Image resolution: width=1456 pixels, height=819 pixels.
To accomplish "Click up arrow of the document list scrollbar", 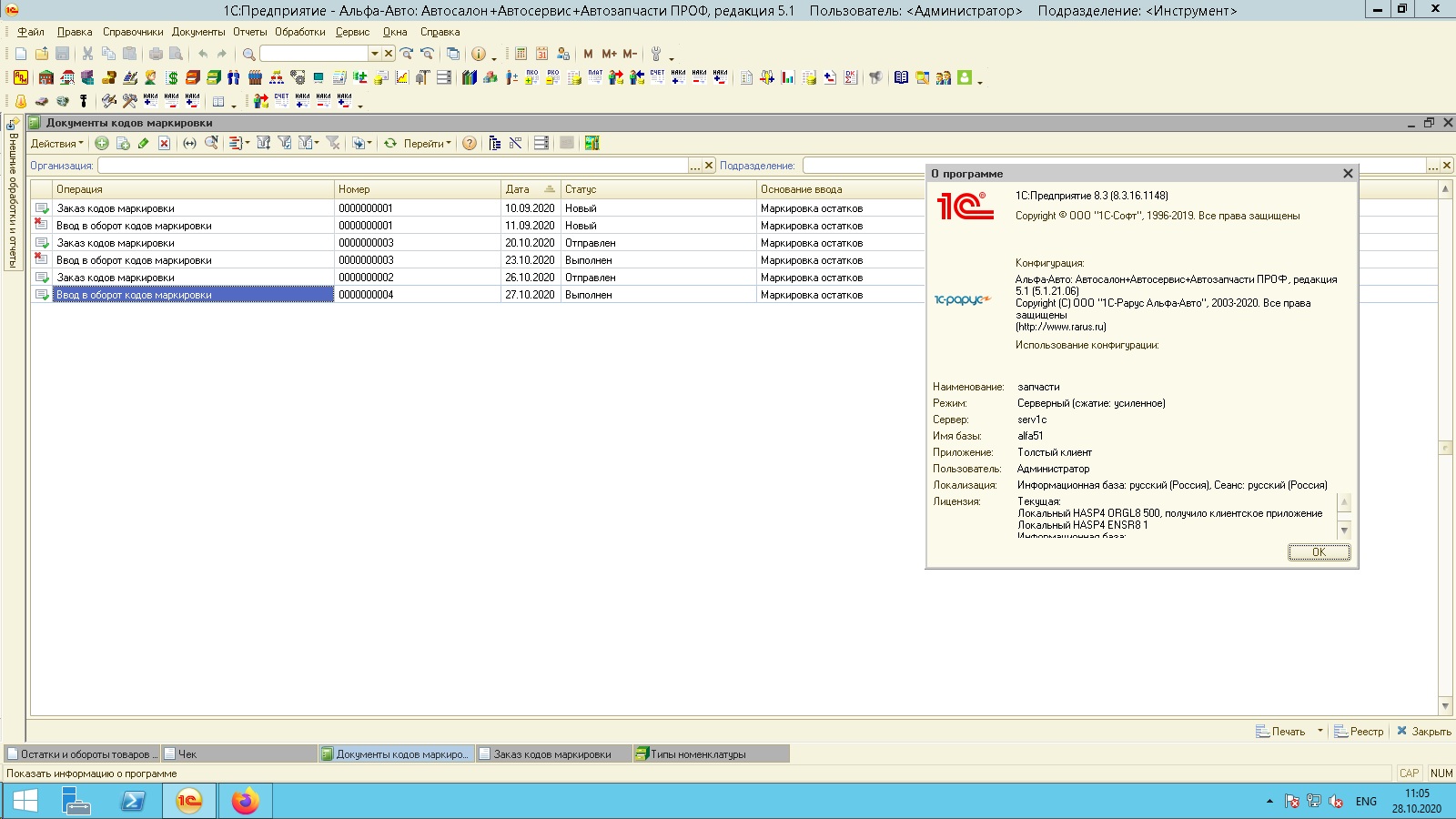I will coord(1445,188).
